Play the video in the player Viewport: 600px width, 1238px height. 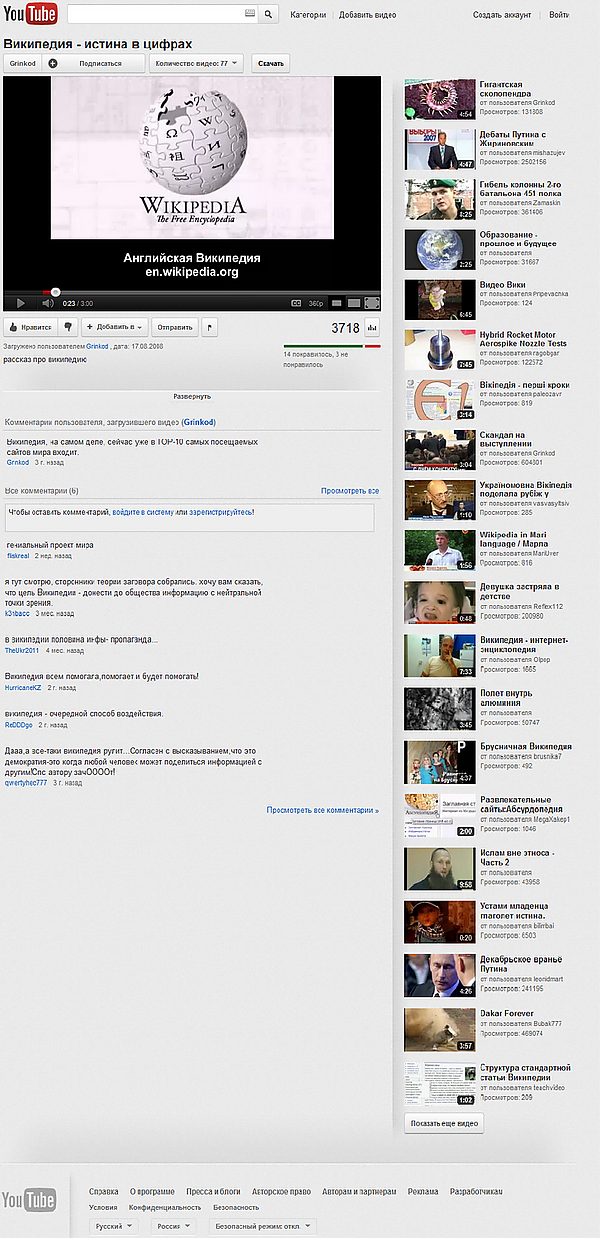coord(18,302)
